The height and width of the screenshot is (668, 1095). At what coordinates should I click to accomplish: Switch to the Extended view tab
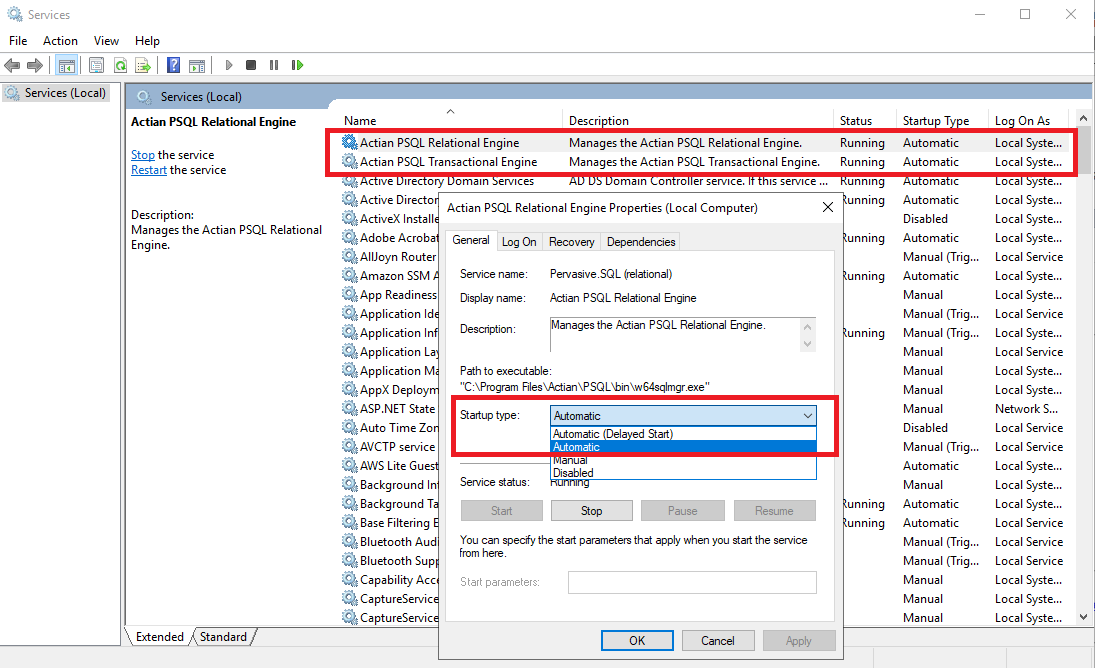159,637
